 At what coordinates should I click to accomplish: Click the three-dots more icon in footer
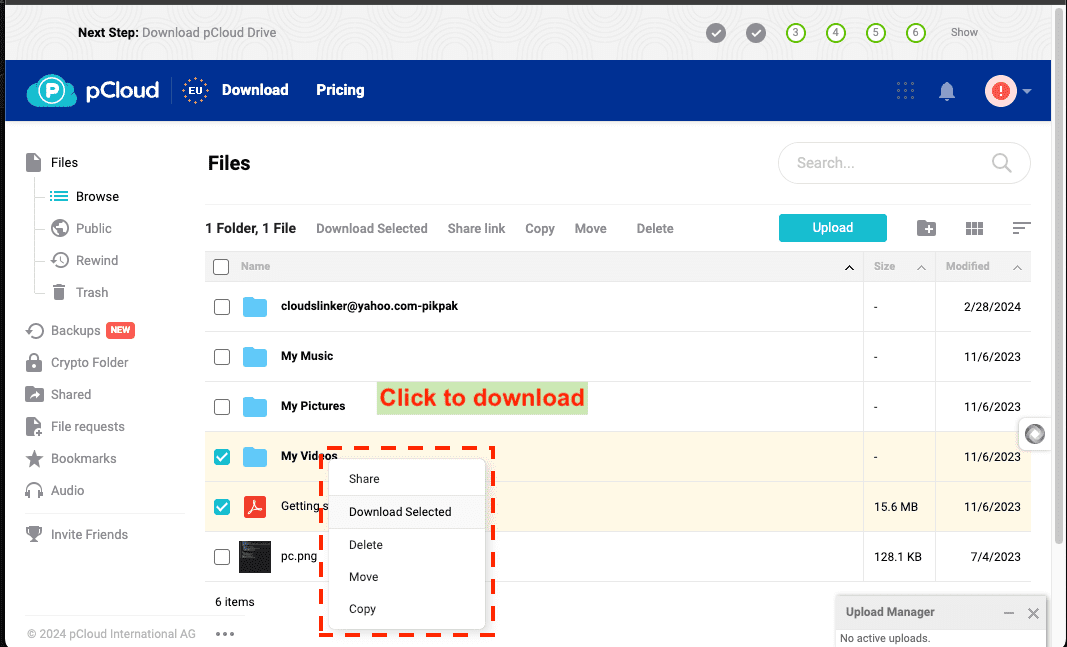[x=225, y=634]
